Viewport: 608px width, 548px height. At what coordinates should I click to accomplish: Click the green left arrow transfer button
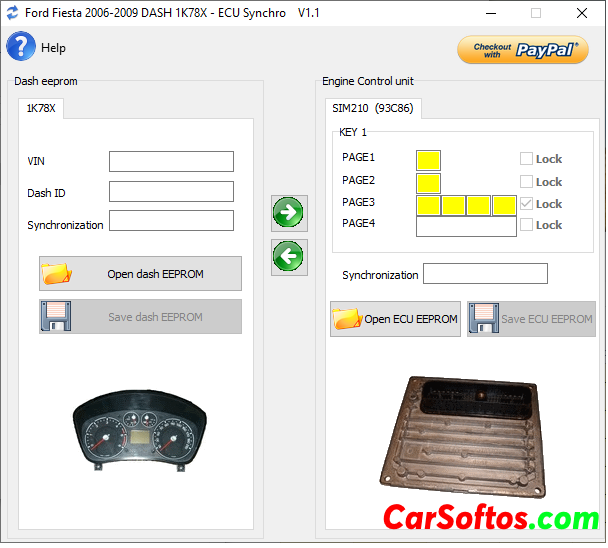coord(289,257)
